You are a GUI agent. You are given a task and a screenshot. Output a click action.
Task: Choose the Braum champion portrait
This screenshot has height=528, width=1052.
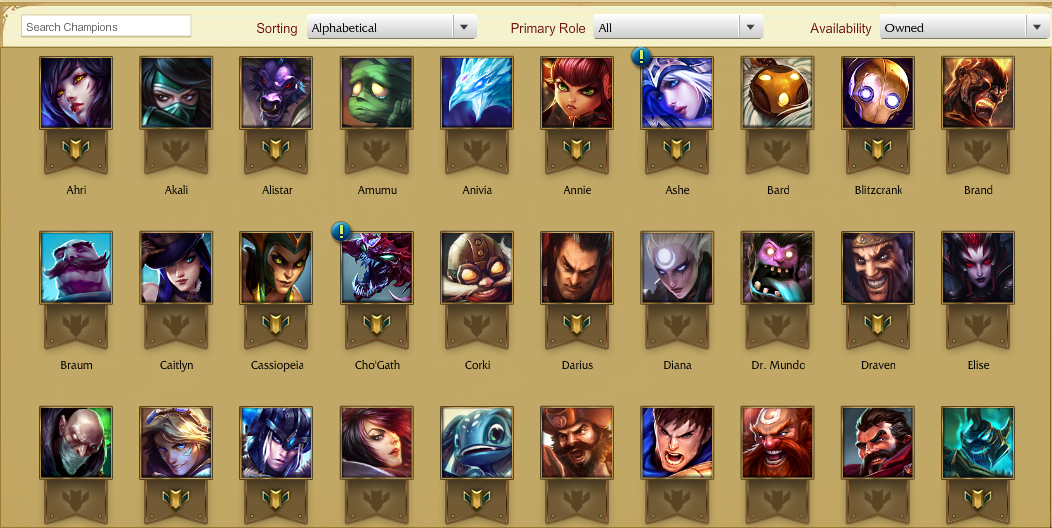76,268
